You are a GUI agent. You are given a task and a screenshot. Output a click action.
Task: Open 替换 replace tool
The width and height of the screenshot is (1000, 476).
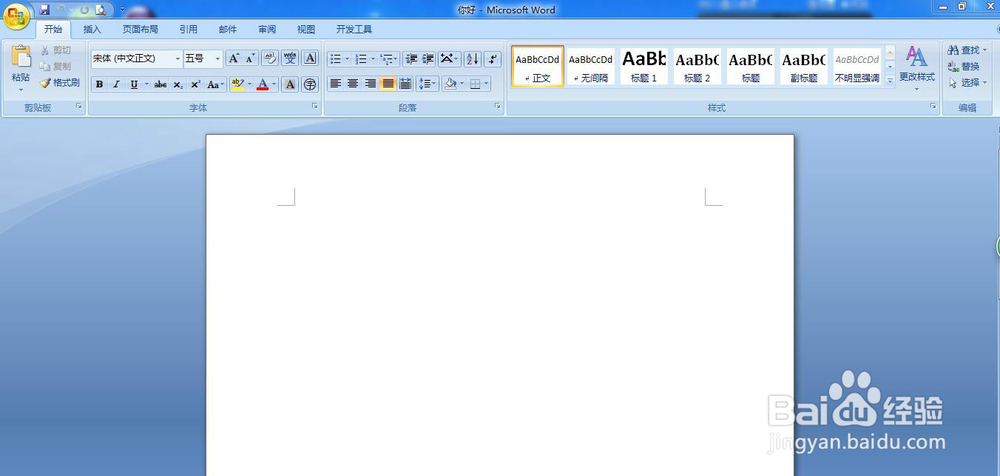click(x=964, y=66)
